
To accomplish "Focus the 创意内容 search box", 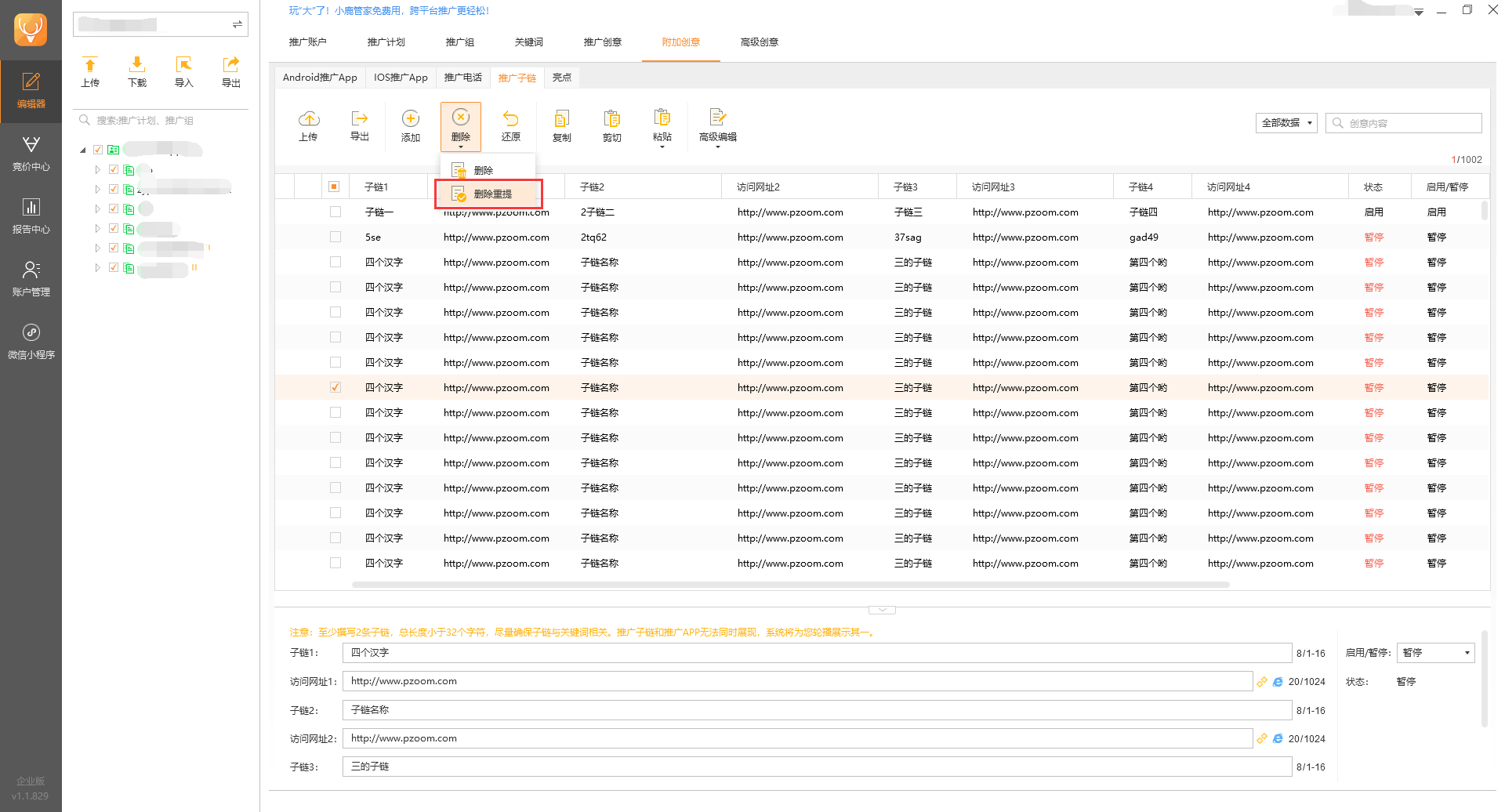I will [x=1404, y=123].
